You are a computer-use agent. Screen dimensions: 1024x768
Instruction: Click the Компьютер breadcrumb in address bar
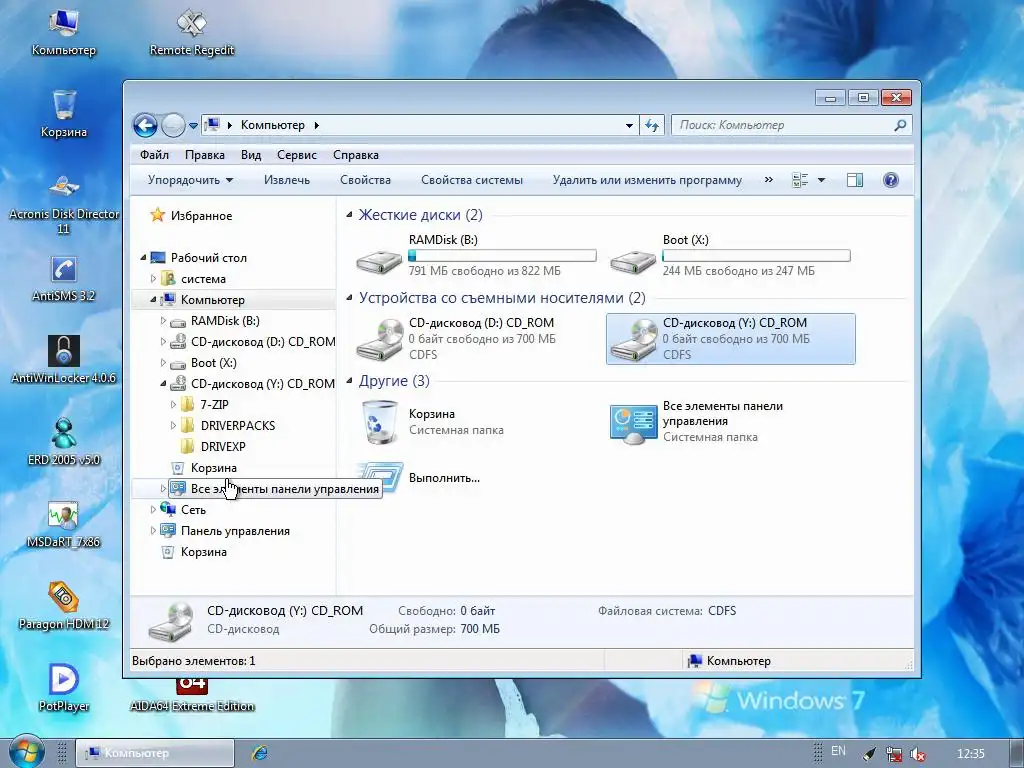(x=273, y=125)
